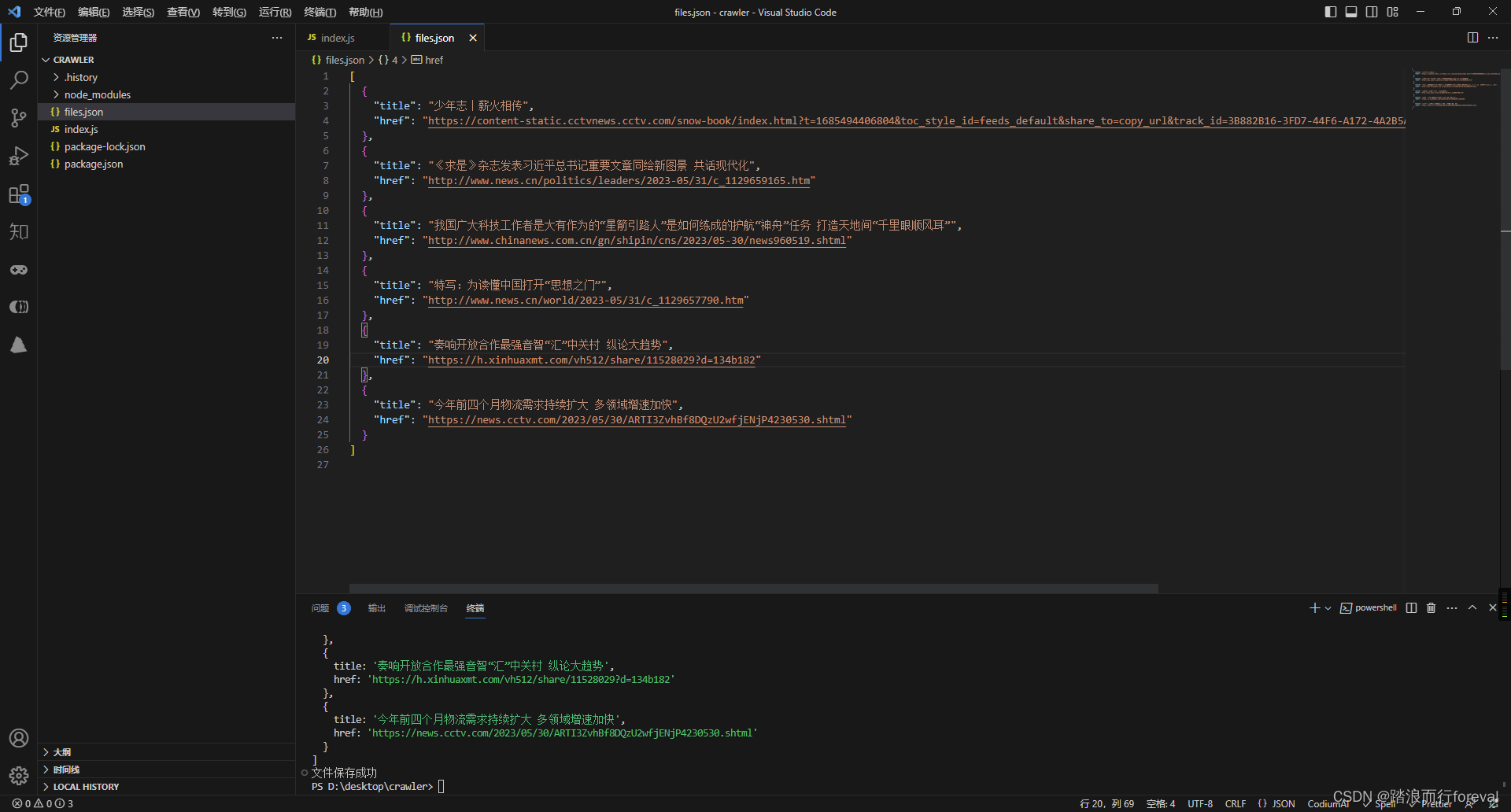The width and height of the screenshot is (1511, 812).
Task: Open the 查看(V) menu
Action: (183, 12)
